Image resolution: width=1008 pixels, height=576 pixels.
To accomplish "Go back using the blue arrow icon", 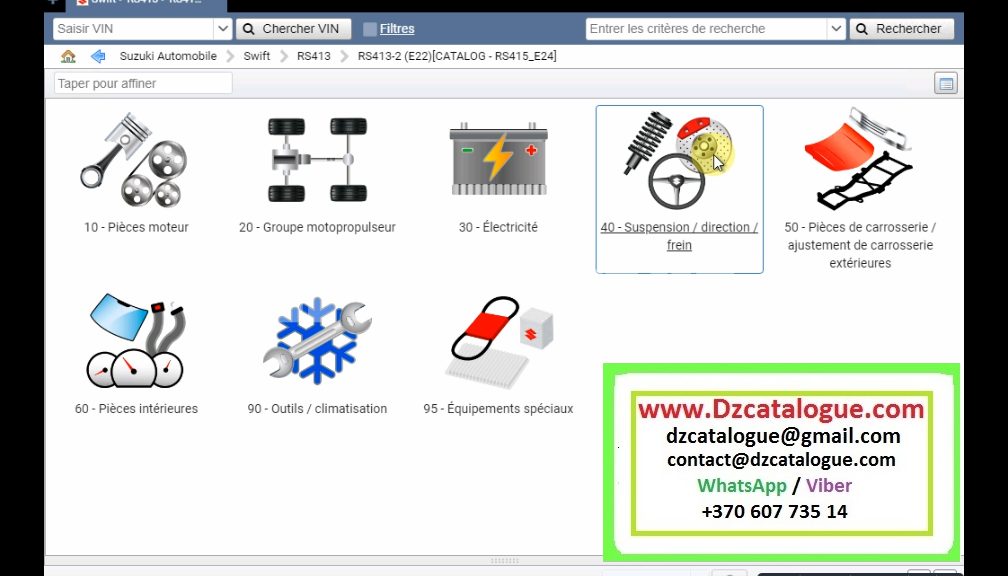I will pyautogui.click(x=98, y=56).
